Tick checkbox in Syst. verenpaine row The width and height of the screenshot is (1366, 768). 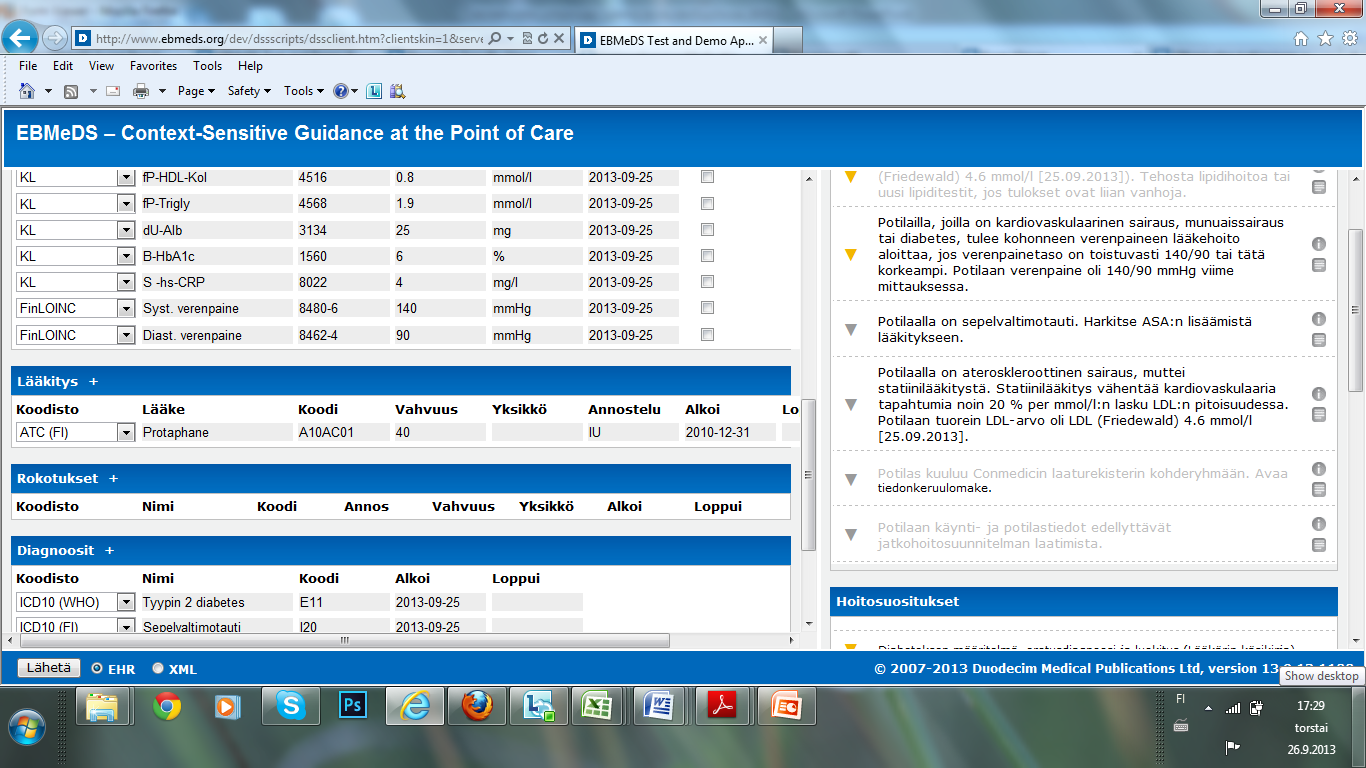pyautogui.click(x=707, y=308)
